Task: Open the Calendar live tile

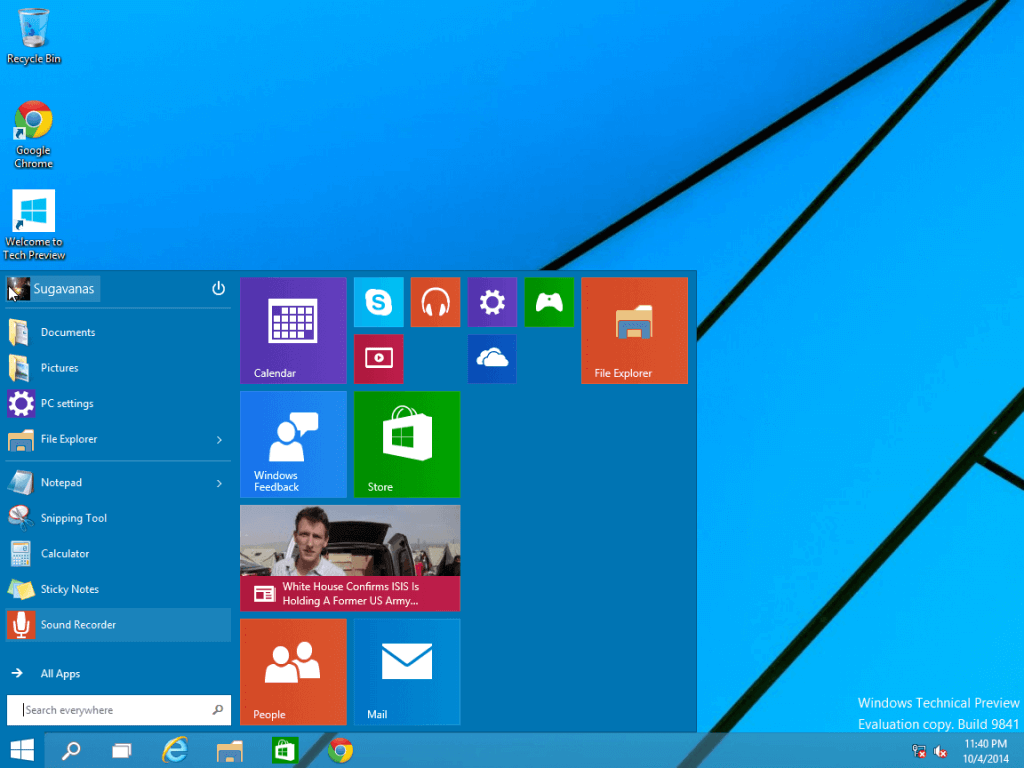Action: pos(293,330)
